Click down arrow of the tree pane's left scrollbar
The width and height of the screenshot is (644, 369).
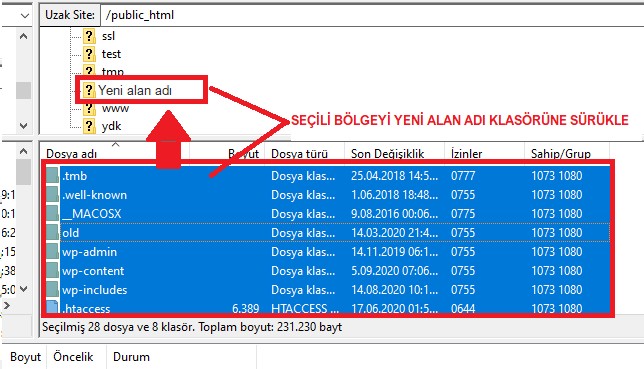point(23,126)
